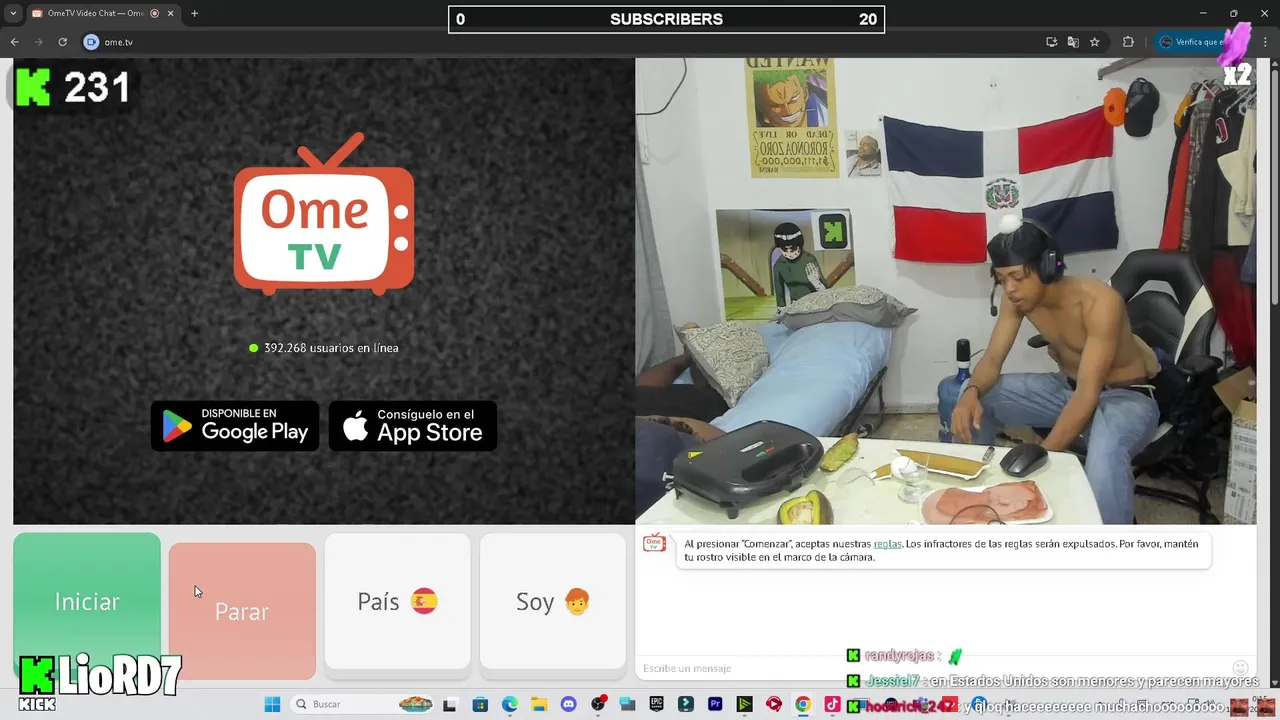Screen dimensions: 1280x720
Task: Reload the page with browser refresh
Action: [62, 42]
